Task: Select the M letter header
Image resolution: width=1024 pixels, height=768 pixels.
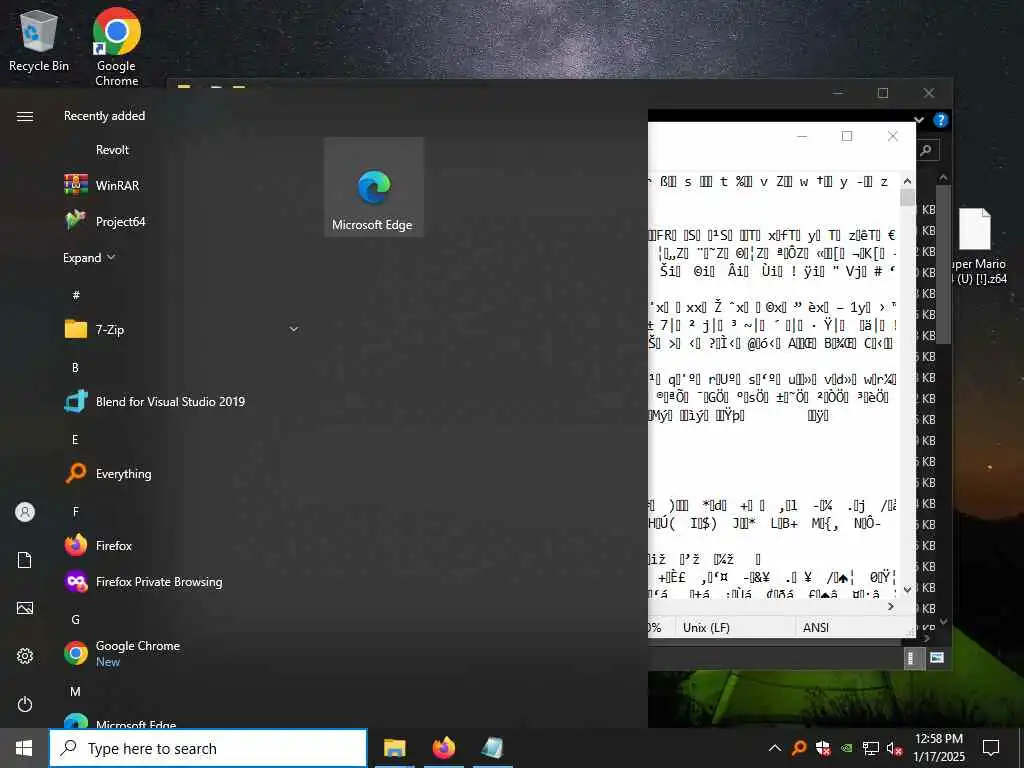Action: pos(75,691)
